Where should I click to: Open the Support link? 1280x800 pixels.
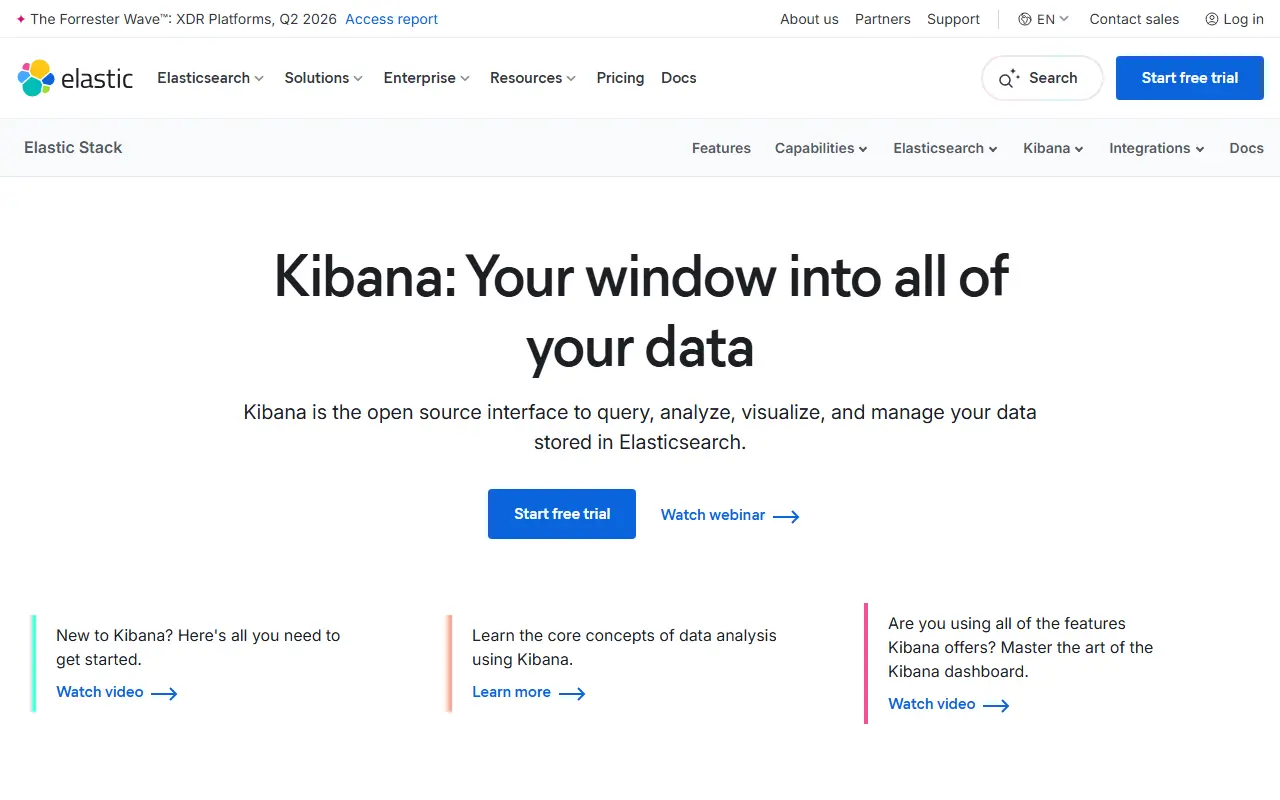click(x=953, y=19)
